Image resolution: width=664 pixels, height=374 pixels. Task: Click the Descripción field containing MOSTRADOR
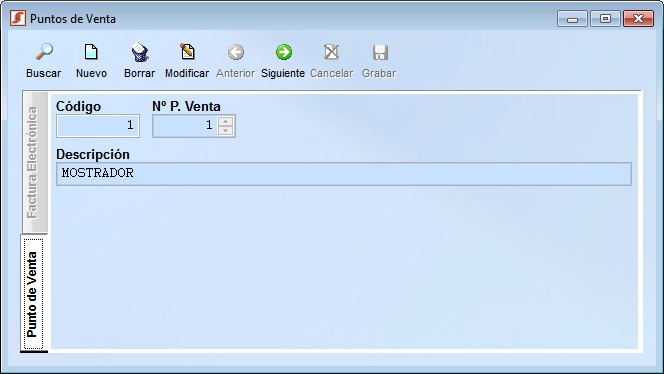pos(344,174)
